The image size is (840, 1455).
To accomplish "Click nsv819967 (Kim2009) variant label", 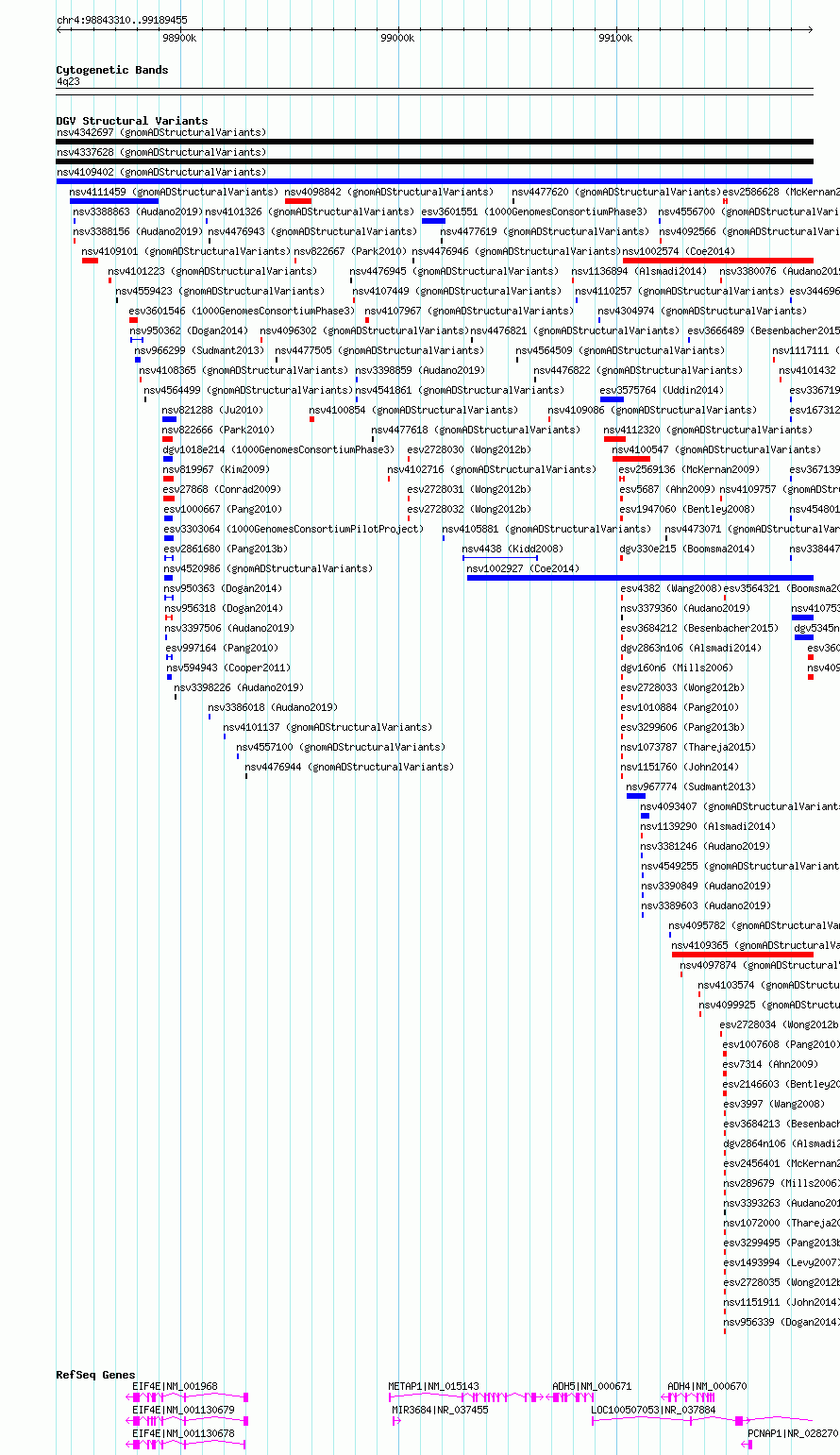I will 215,469.
